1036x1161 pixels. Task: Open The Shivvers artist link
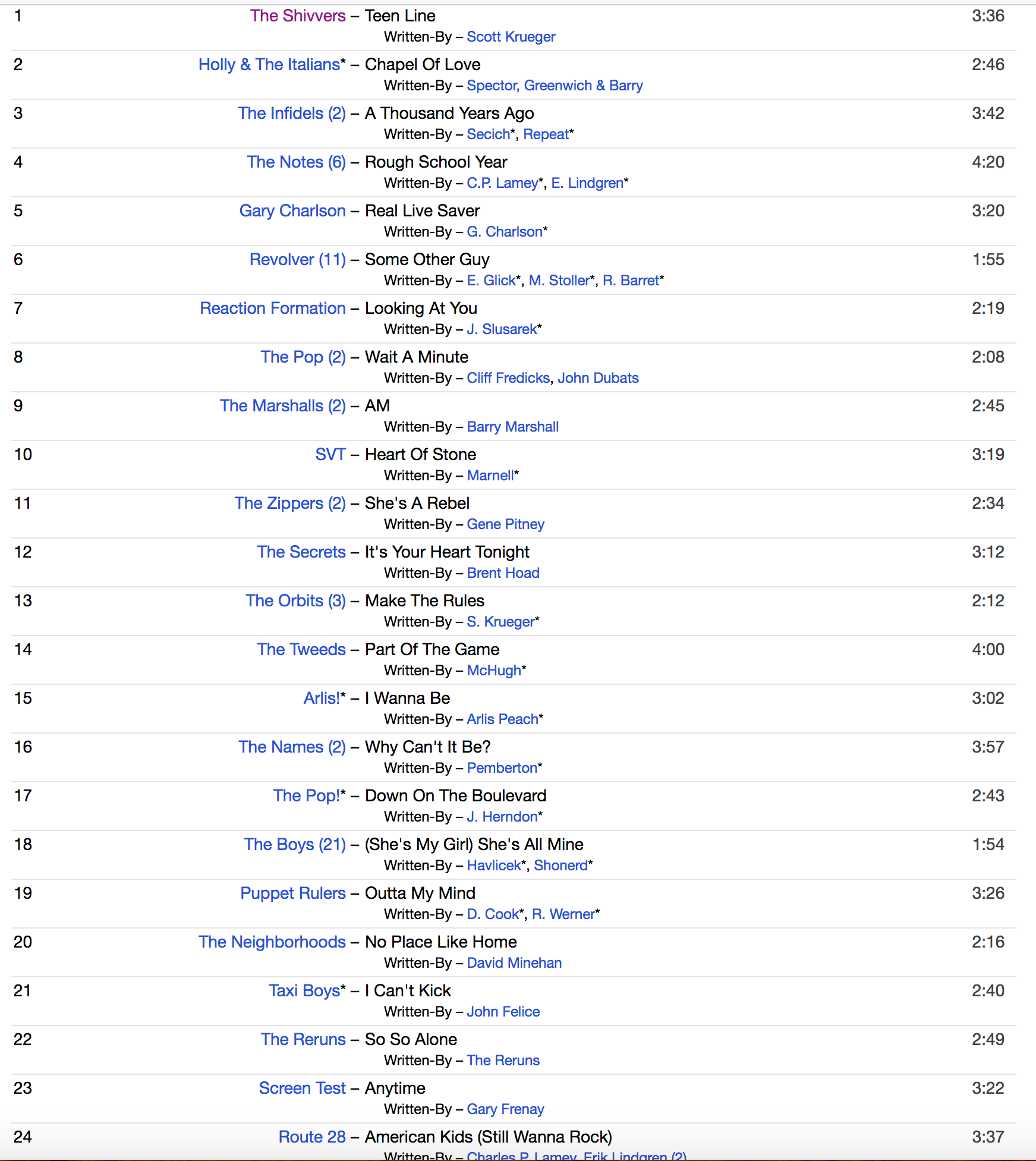click(298, 16)
